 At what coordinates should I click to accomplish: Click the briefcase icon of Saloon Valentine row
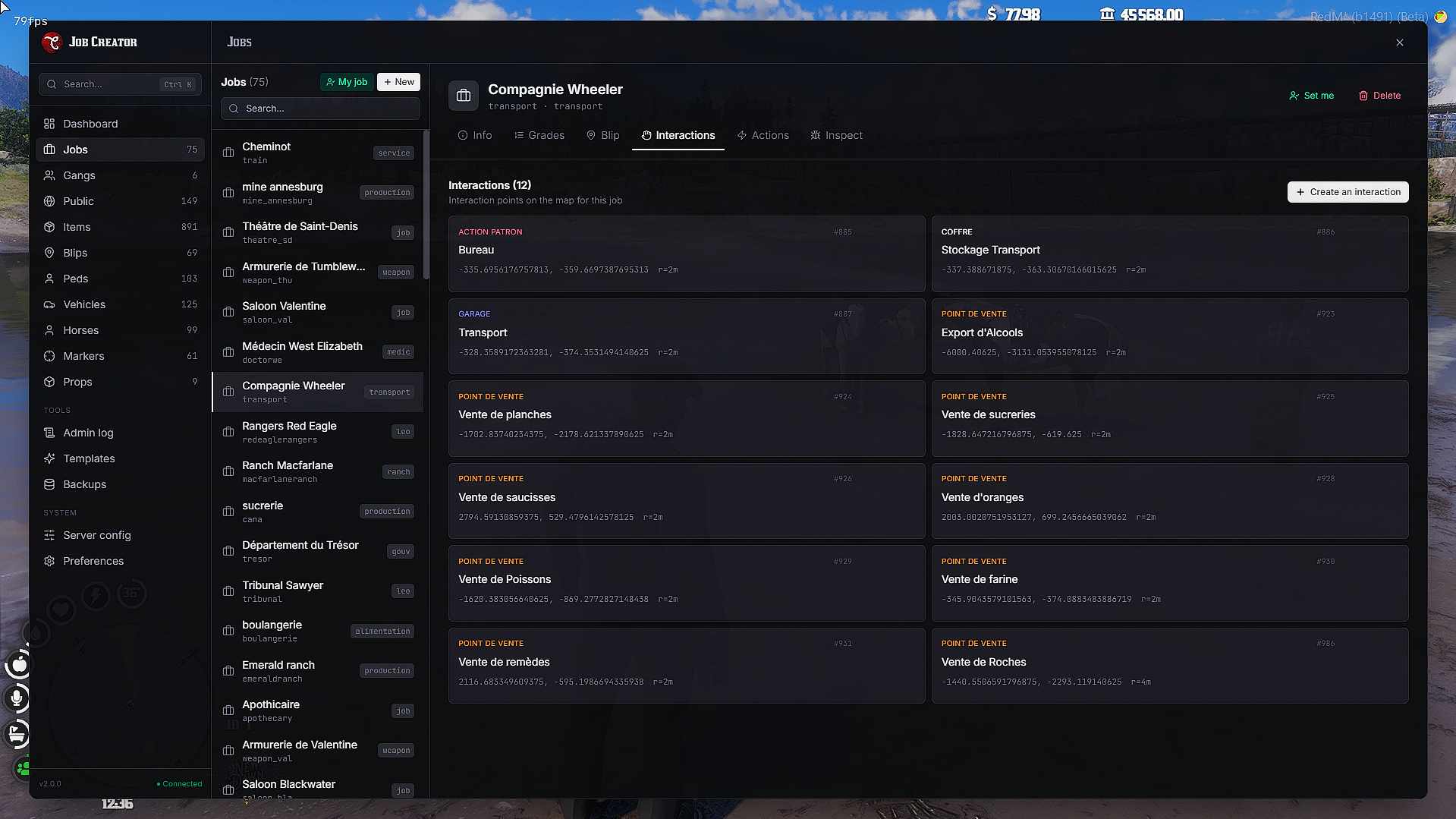click(x=228, y=312)
